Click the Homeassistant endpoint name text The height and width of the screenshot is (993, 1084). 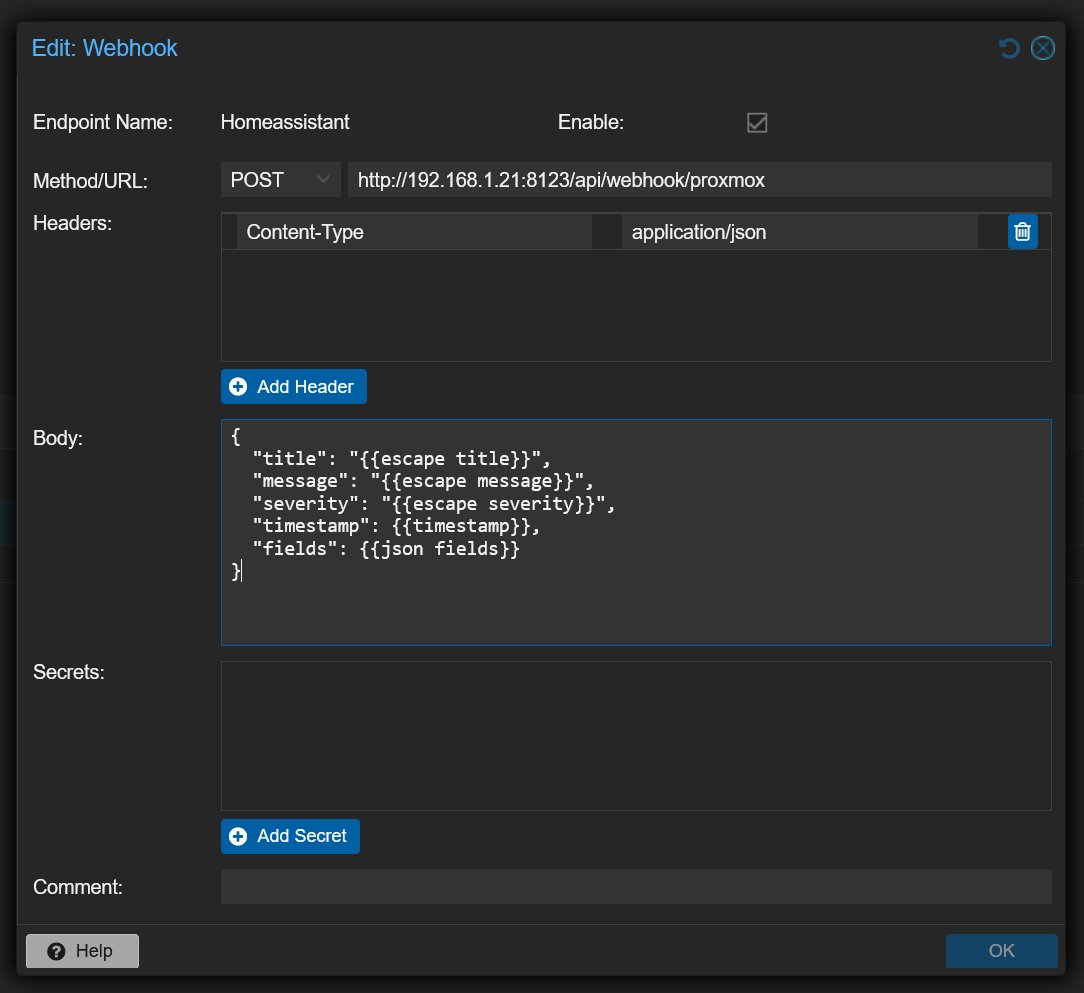coord(285,122)
